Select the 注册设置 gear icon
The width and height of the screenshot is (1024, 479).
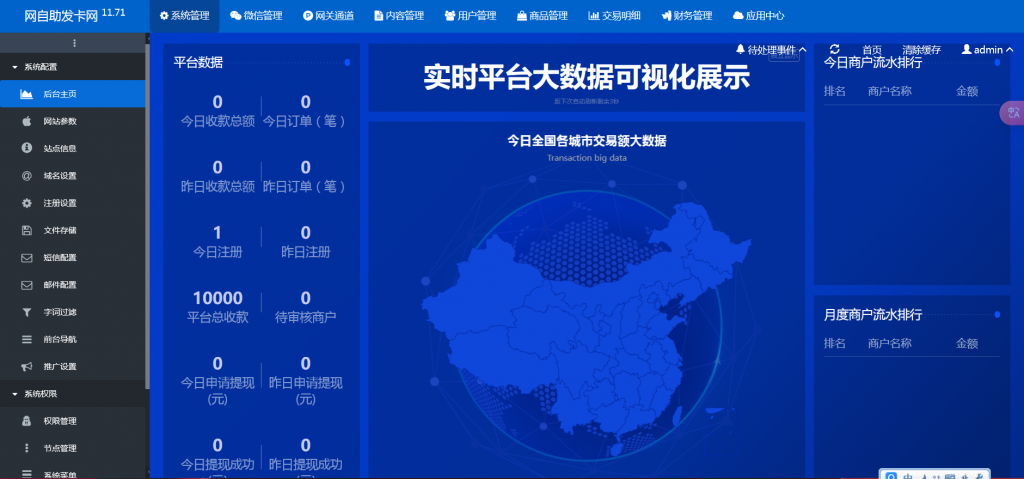click(x=27, y=203)
